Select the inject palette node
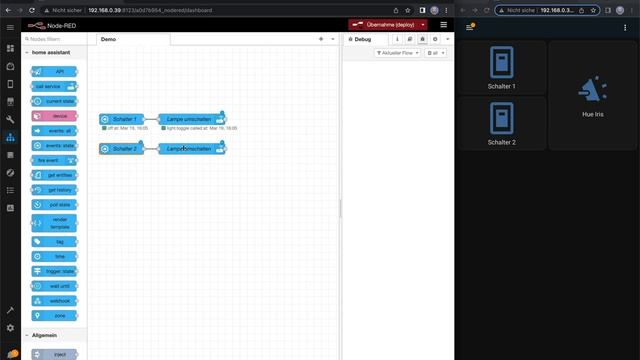 coord(54,354)
